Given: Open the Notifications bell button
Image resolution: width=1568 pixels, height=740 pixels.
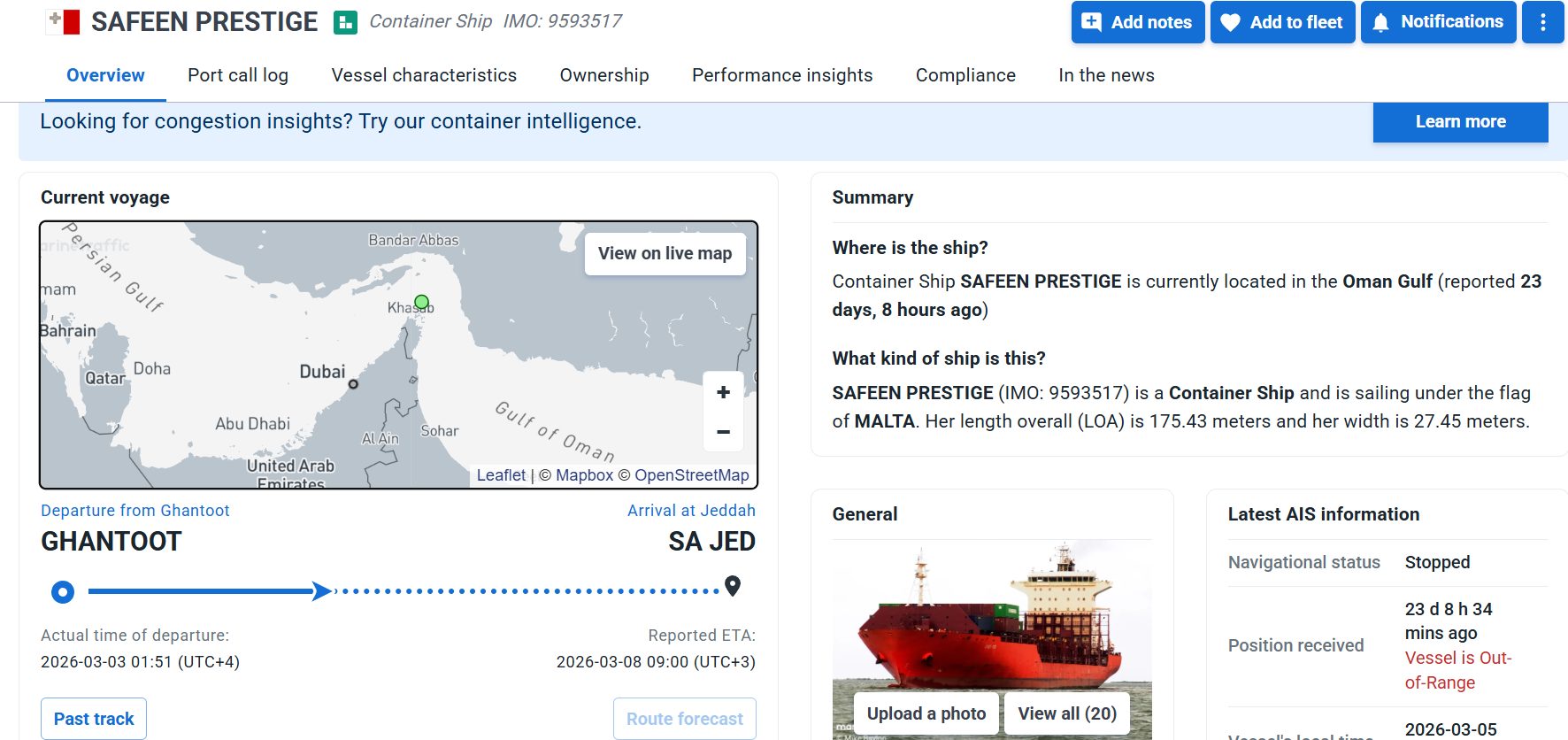Looking at the screenshot, I should (1438, 22).
